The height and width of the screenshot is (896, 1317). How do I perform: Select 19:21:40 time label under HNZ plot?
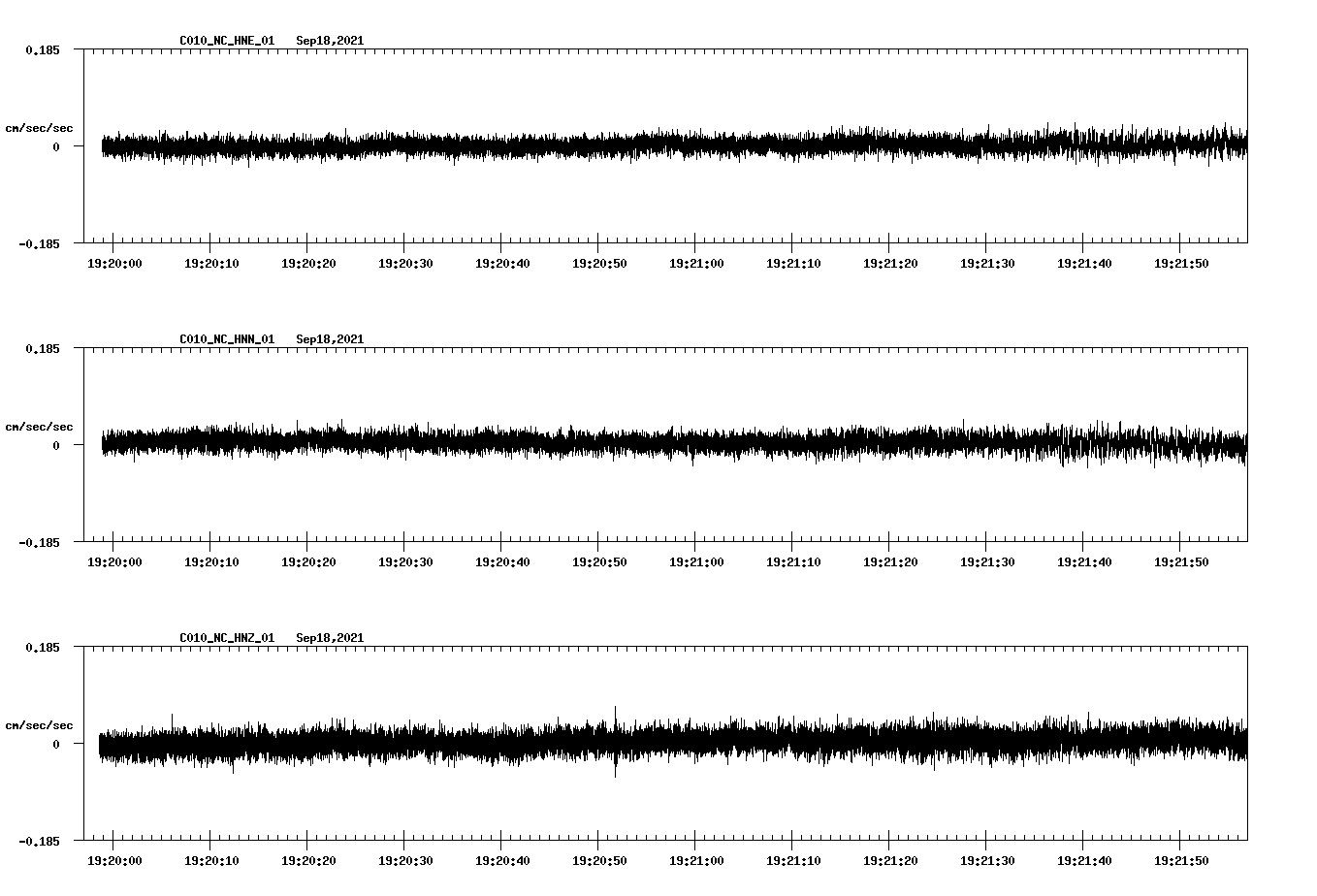click(x=1084, y=860)
